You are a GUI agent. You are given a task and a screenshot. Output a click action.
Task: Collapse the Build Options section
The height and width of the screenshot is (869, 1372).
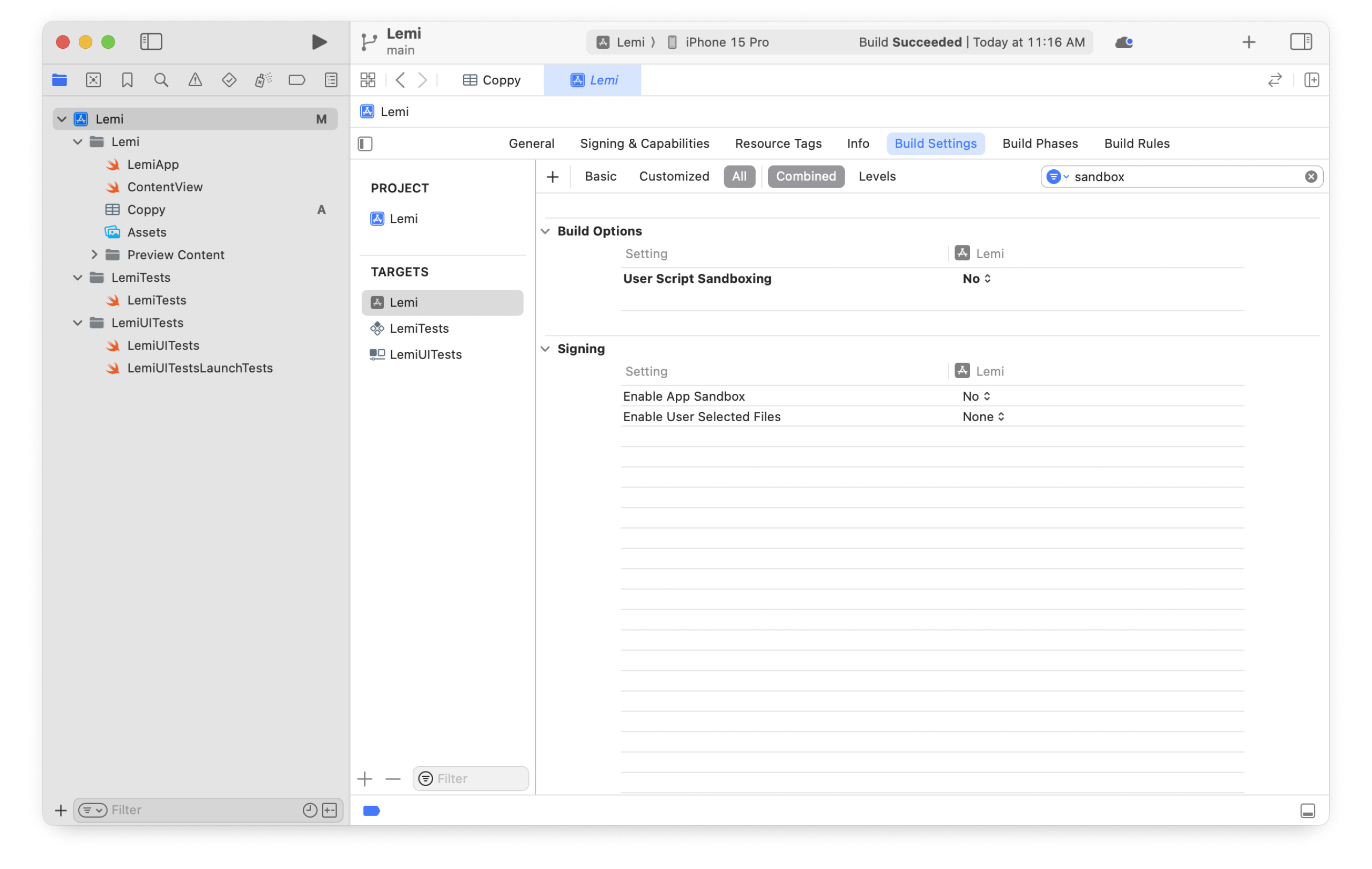[x=545, y=230]
